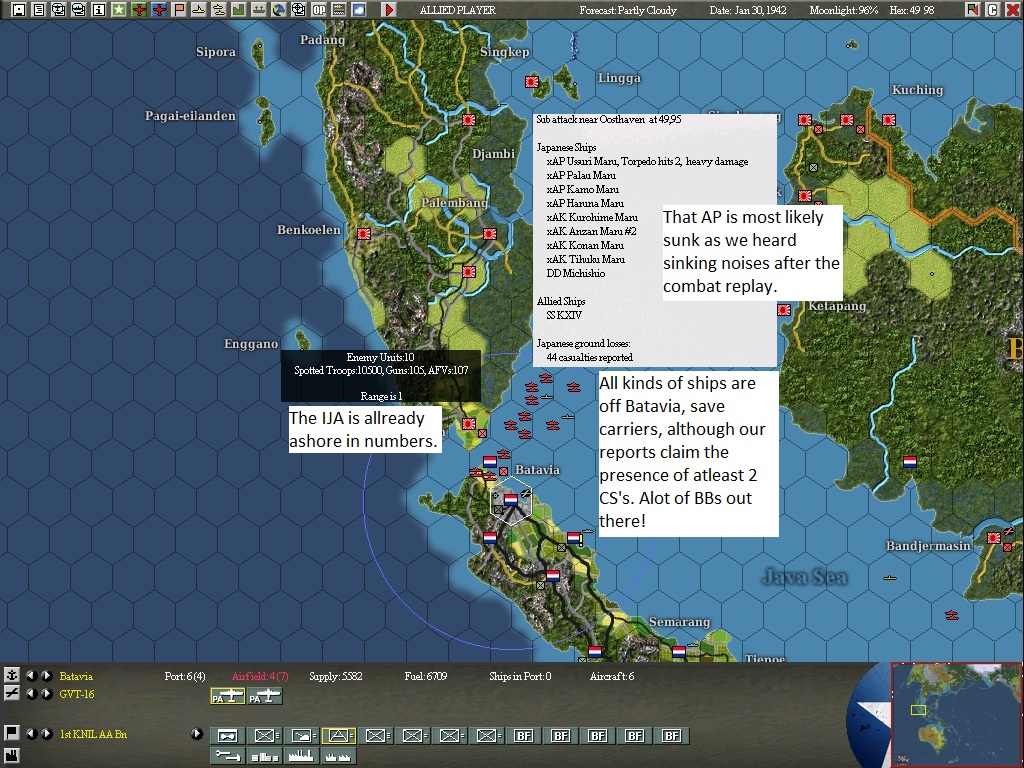This screenshot has width=1024, height=768.
Task: Go to next base with arrow right of Batavia row
Action: tap(47, 676)
